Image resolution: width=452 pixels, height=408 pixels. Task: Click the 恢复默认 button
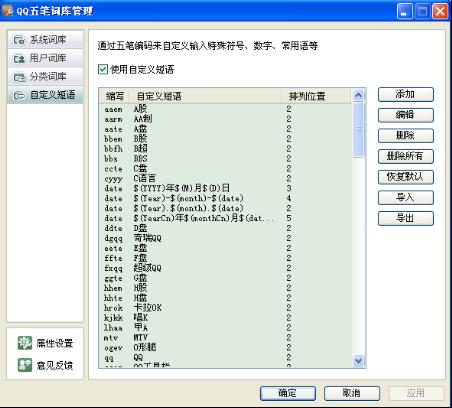[x=406, y=177]
